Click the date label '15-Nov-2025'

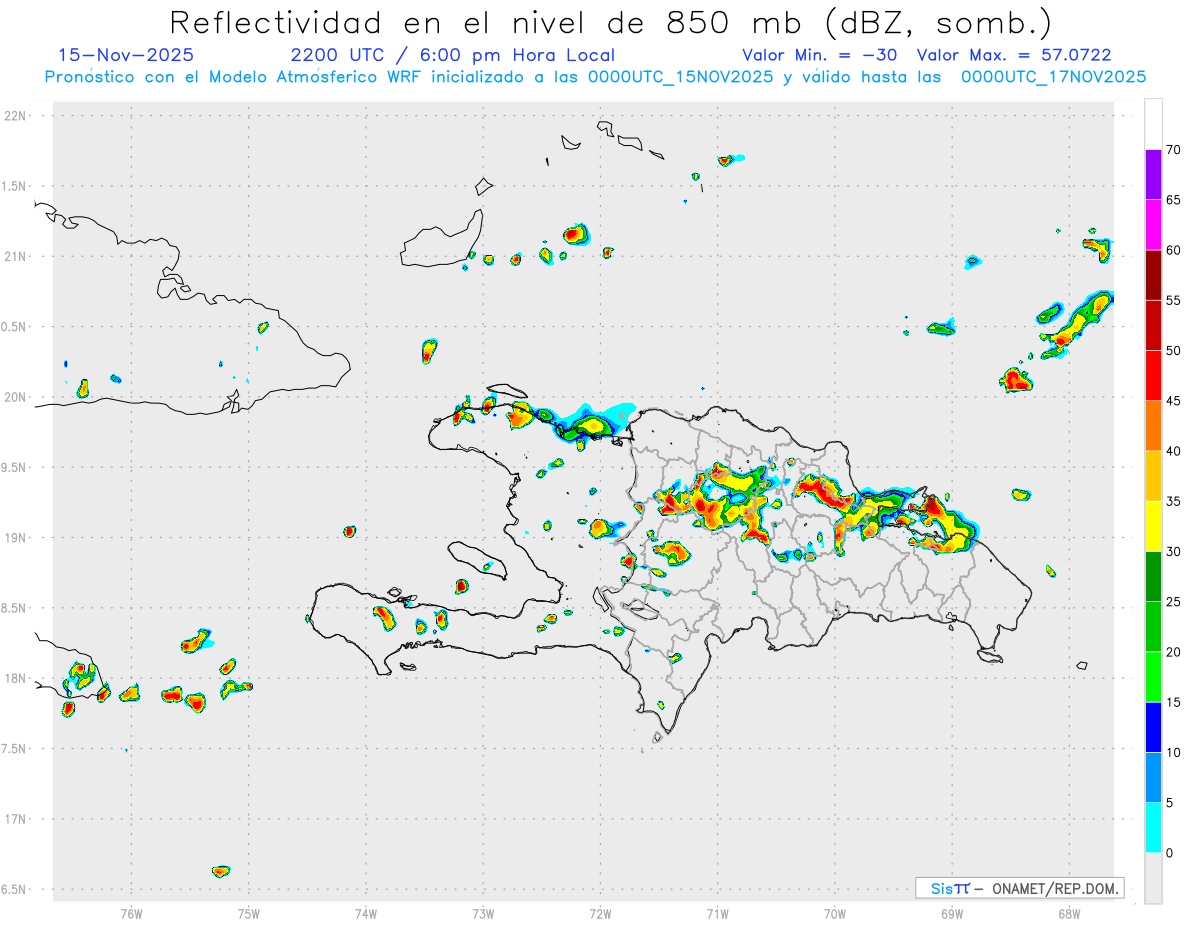tap(126, 55)
